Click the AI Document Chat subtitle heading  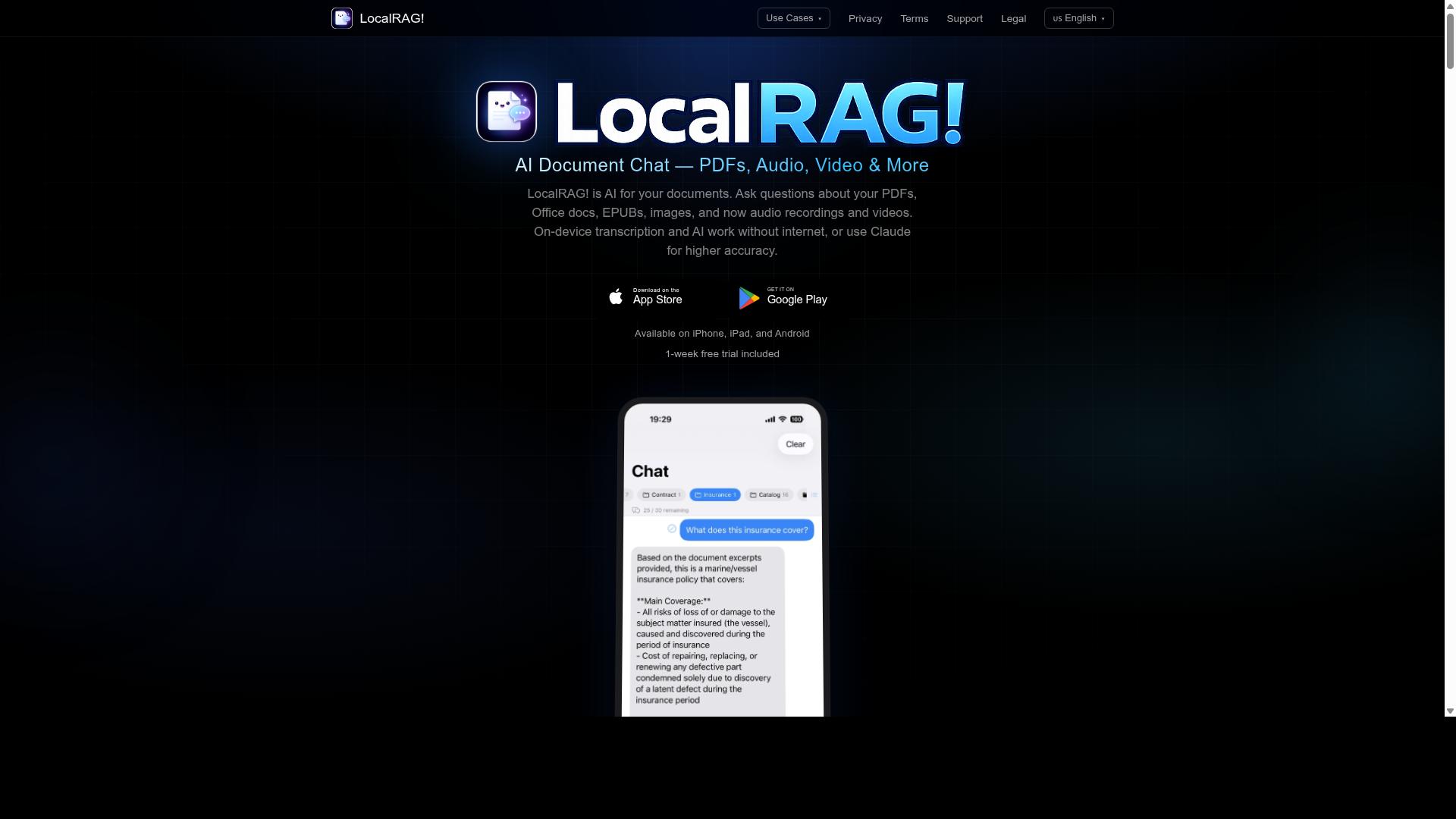[x=722, y=165]
